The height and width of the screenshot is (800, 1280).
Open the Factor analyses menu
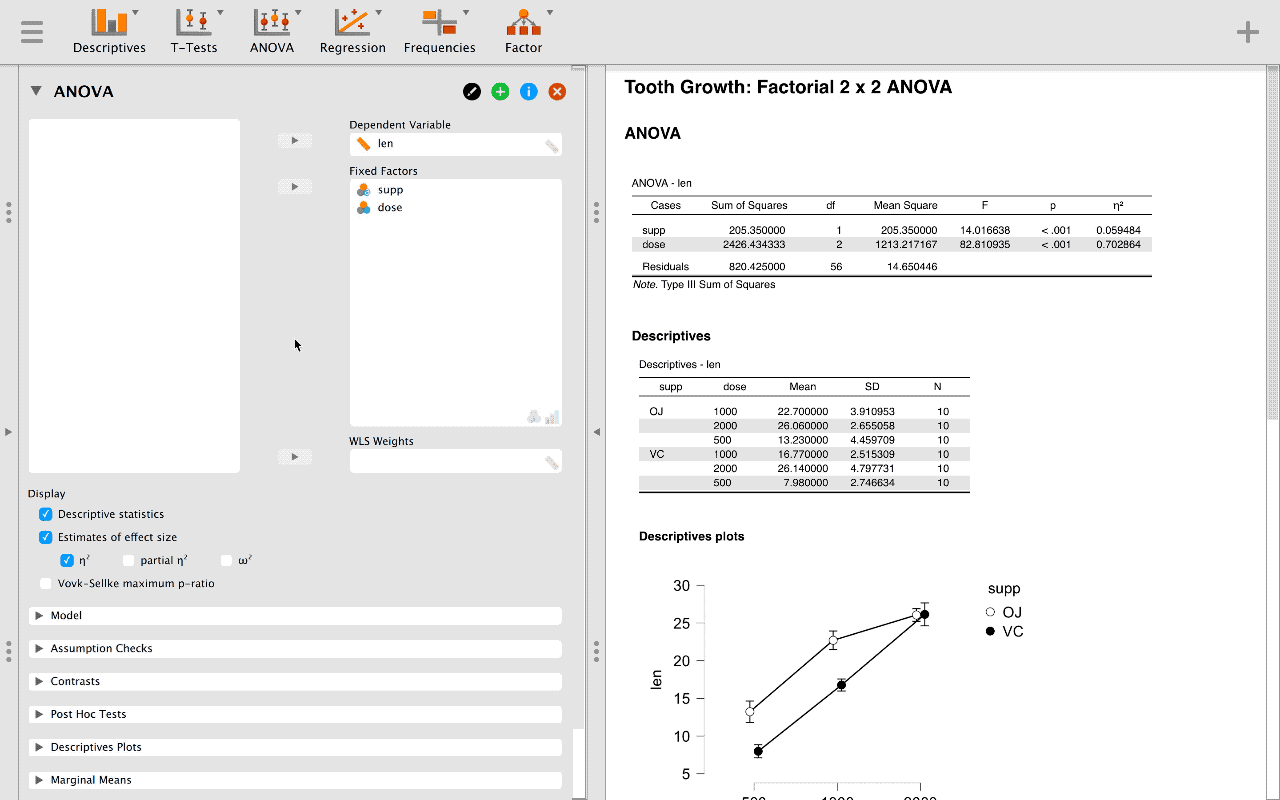(524, 31)
